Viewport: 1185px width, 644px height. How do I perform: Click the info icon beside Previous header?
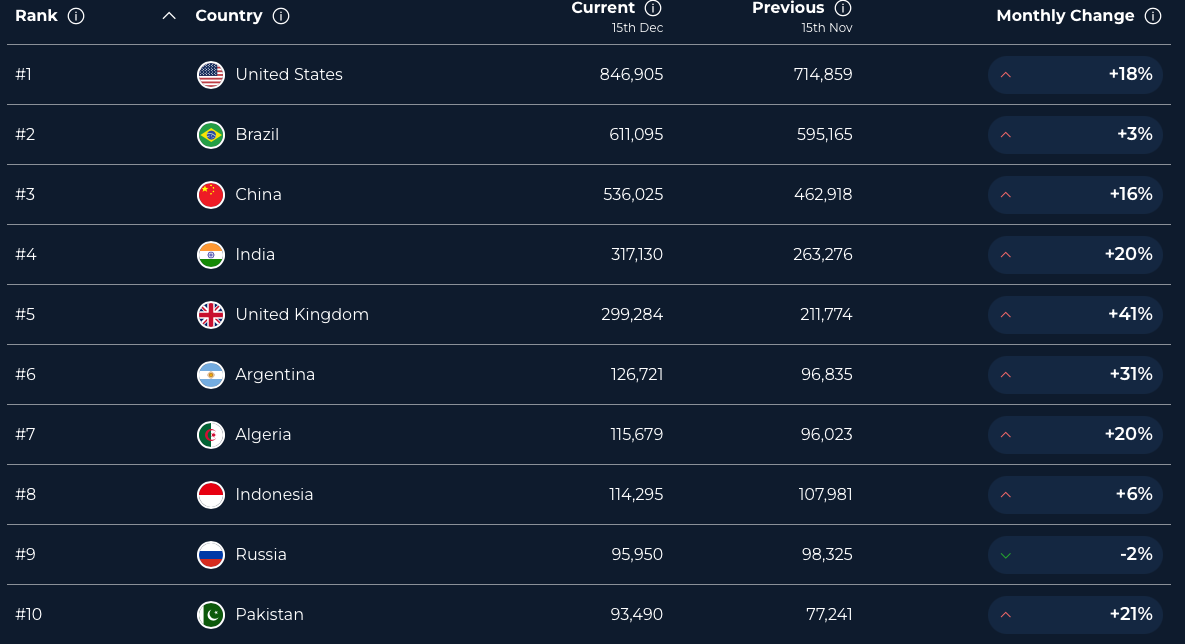(x=843, y=8)
